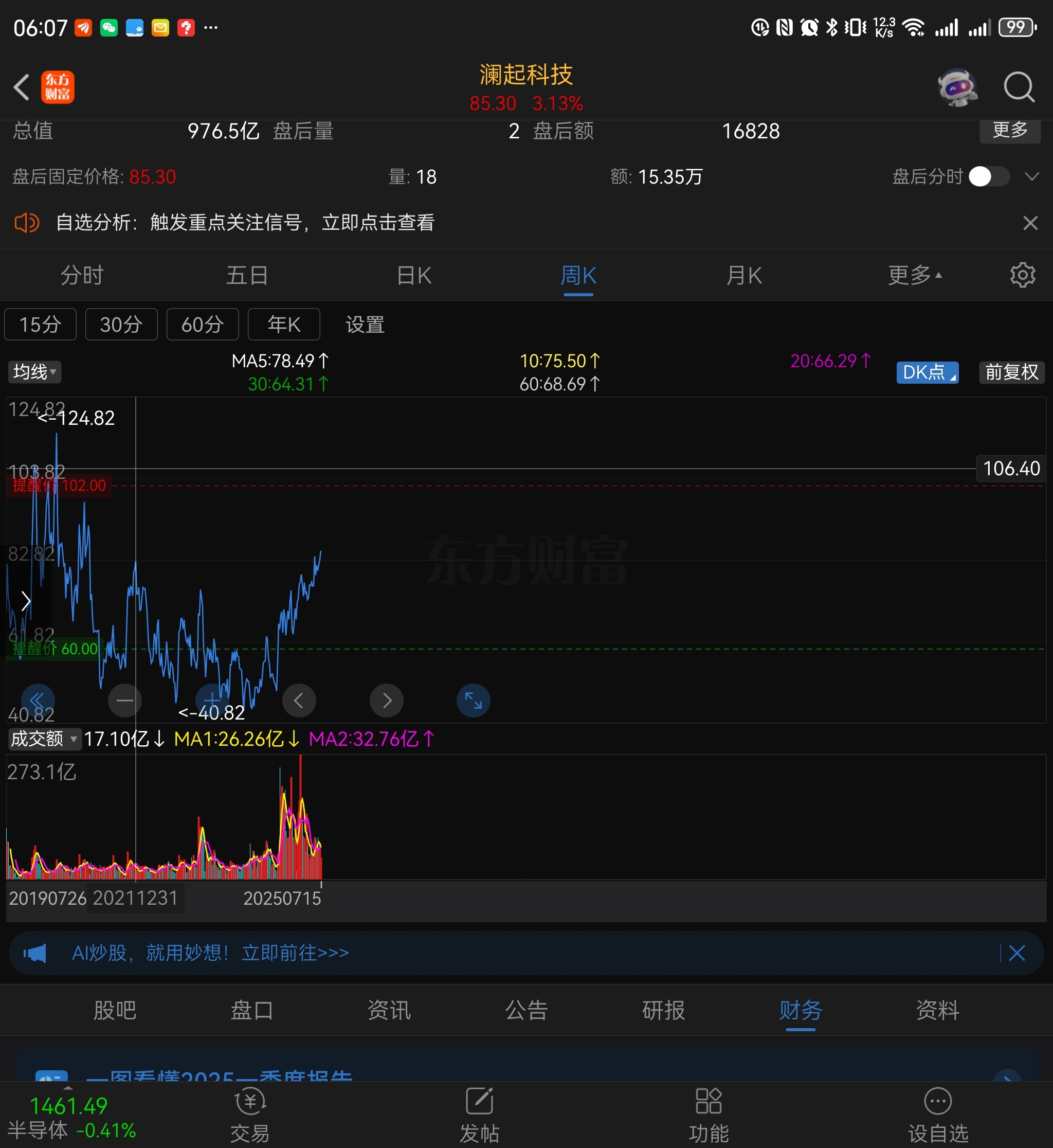Open the Eastmoney logo icon
Image resolution: width=1053 pixels, height=1148 pixels.
click(x=58, y=87)
